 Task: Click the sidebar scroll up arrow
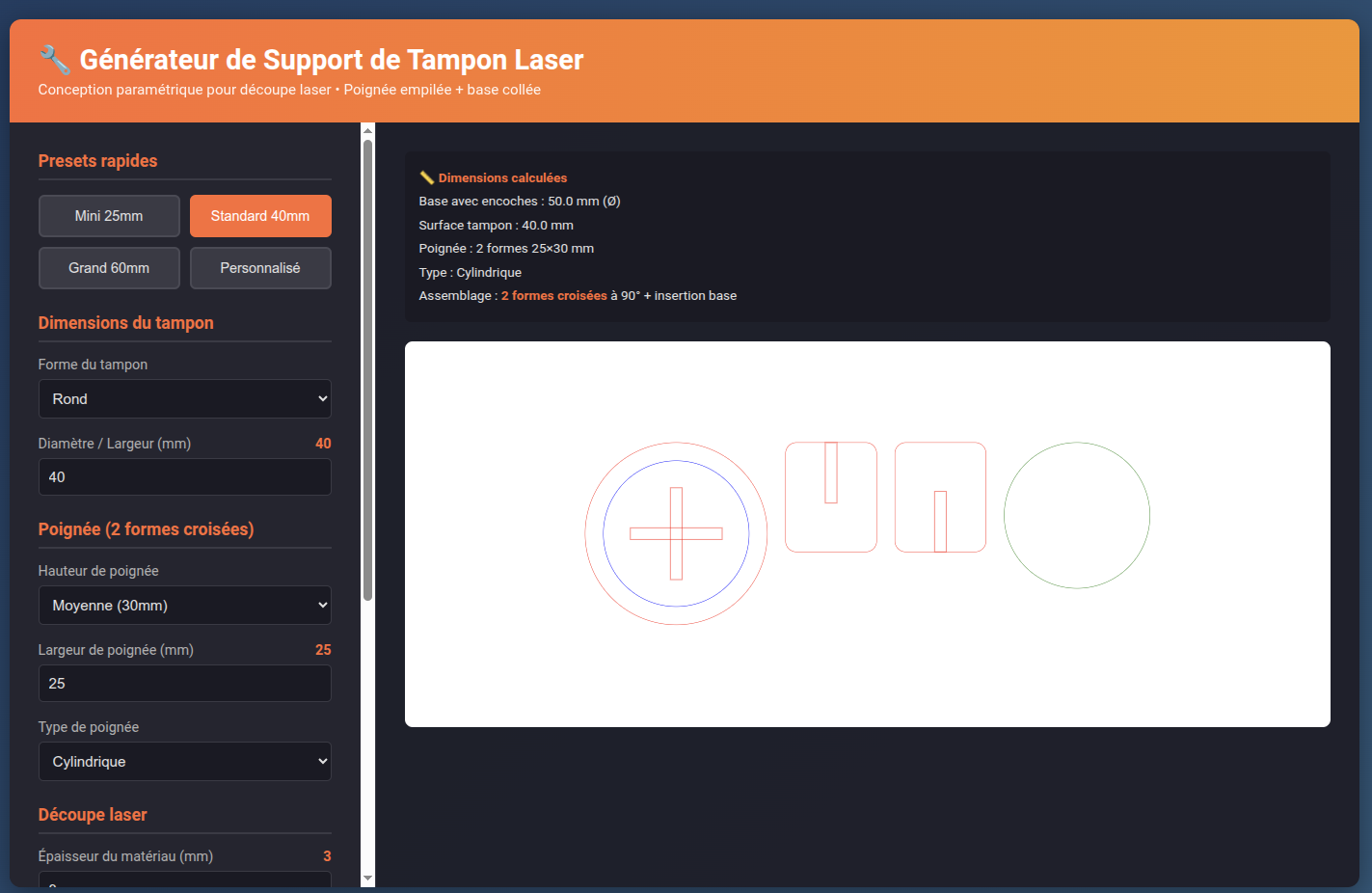click(367, 130)
